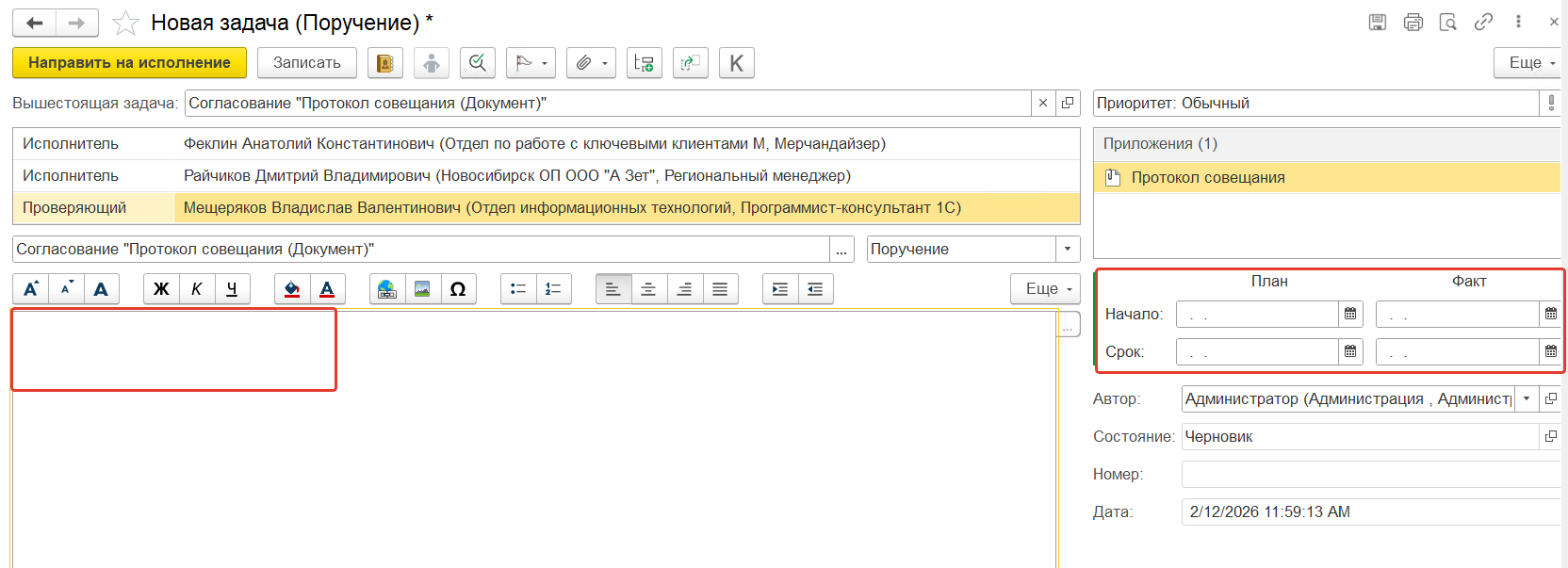Click the add subtask tree icon
This screenshot has width=1568, height=568.
coord(645,63)
